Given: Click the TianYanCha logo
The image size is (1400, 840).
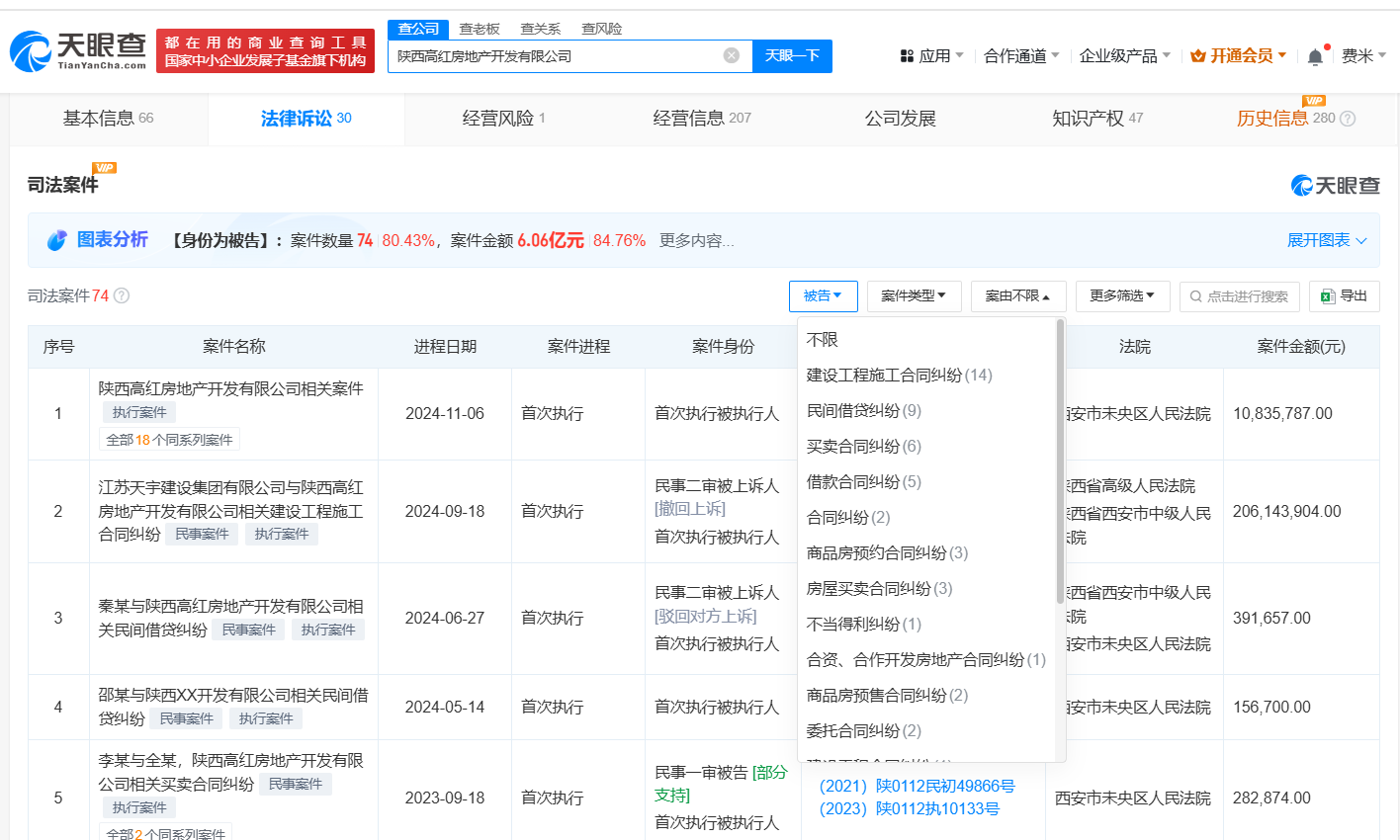Looking at the screenshot, I should 78,50.
